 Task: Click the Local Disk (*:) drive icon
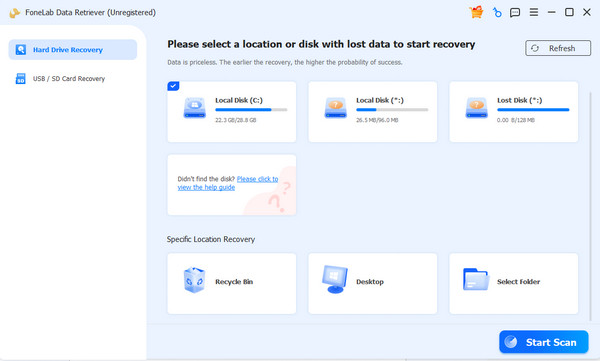(x=336, y=108)
